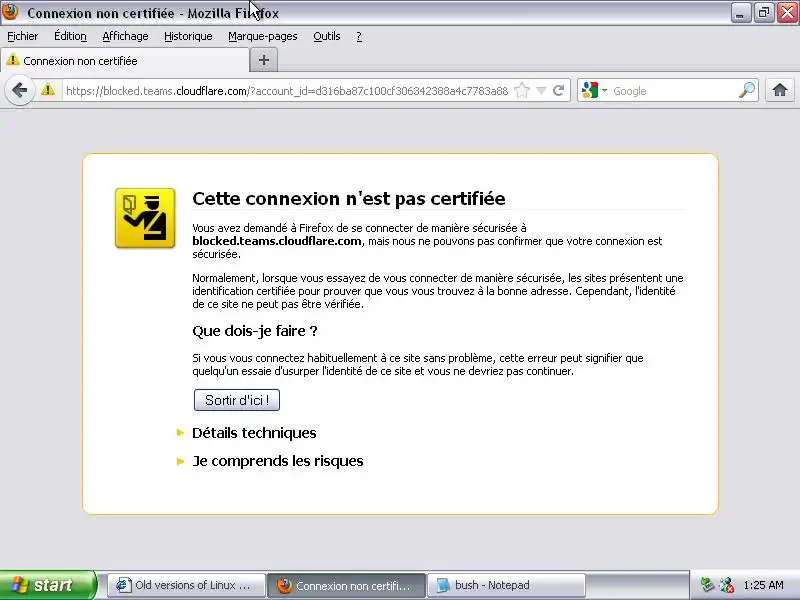Screen dimensions: 800x600
Task: Bookmark this page with the star icon
Action: 521,91
